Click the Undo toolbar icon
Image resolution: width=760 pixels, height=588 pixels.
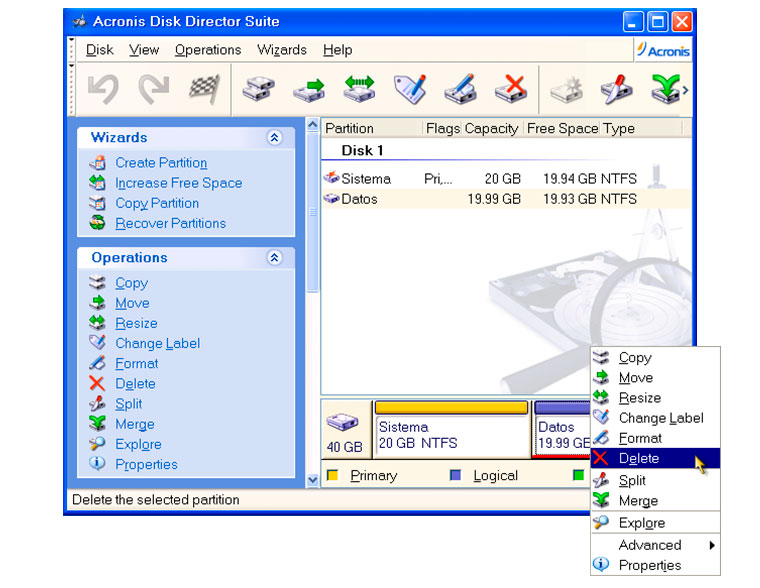click(x=103, y=89)
